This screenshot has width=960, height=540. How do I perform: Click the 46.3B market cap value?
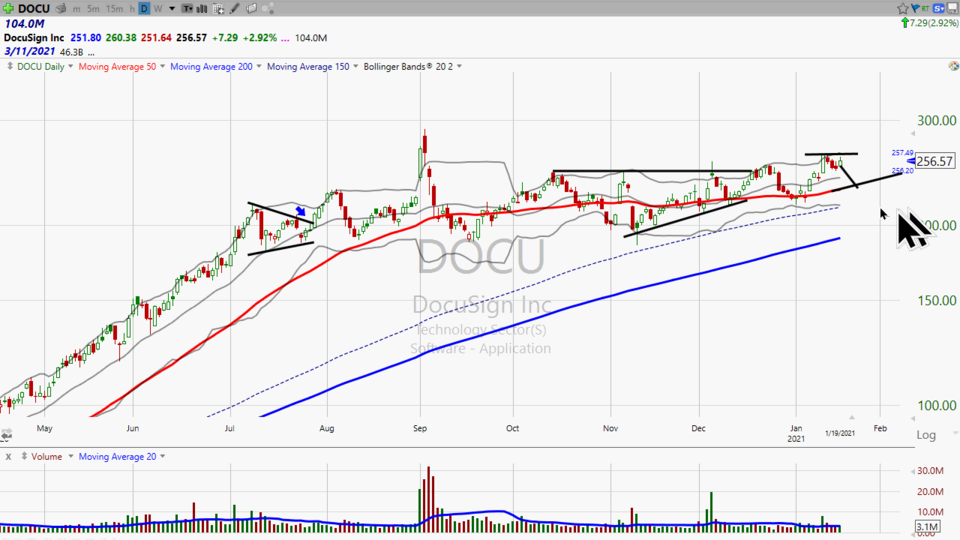(x=71, y=52)
